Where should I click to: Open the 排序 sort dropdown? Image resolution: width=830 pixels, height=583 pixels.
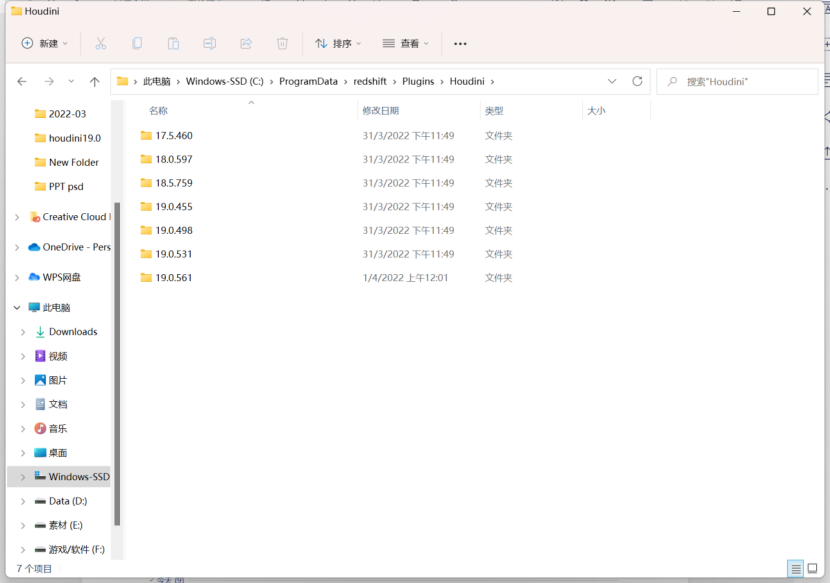(x=338, y=43)
